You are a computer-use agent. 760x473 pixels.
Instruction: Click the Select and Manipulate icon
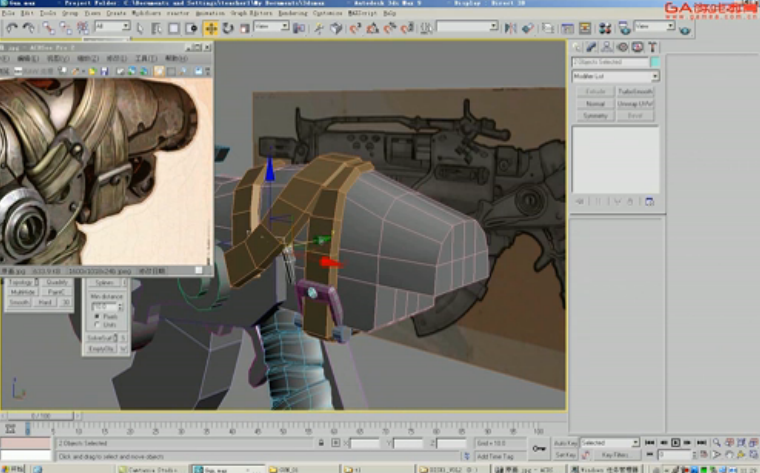pos(318,29)
